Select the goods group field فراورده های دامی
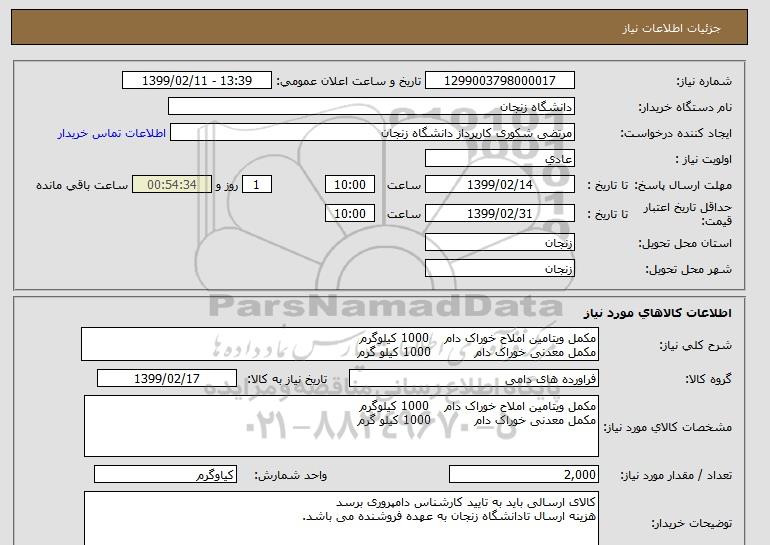The image size is (770, 545). point(473,379)
